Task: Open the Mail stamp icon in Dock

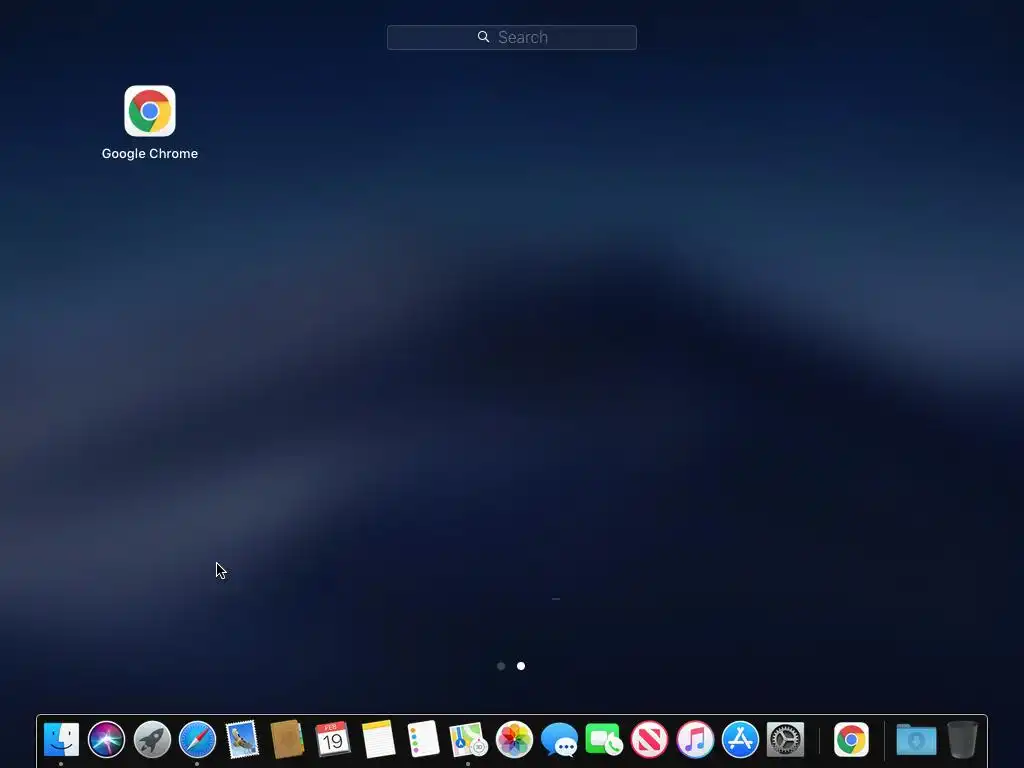Action: click(242, 740)
